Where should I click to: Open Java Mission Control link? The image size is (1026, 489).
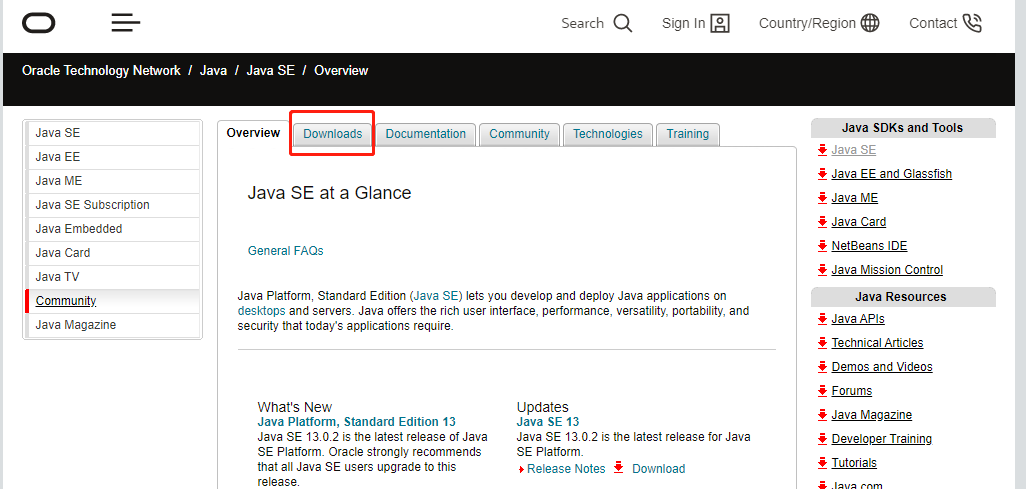pyautogui.click(x=887, y=270)
